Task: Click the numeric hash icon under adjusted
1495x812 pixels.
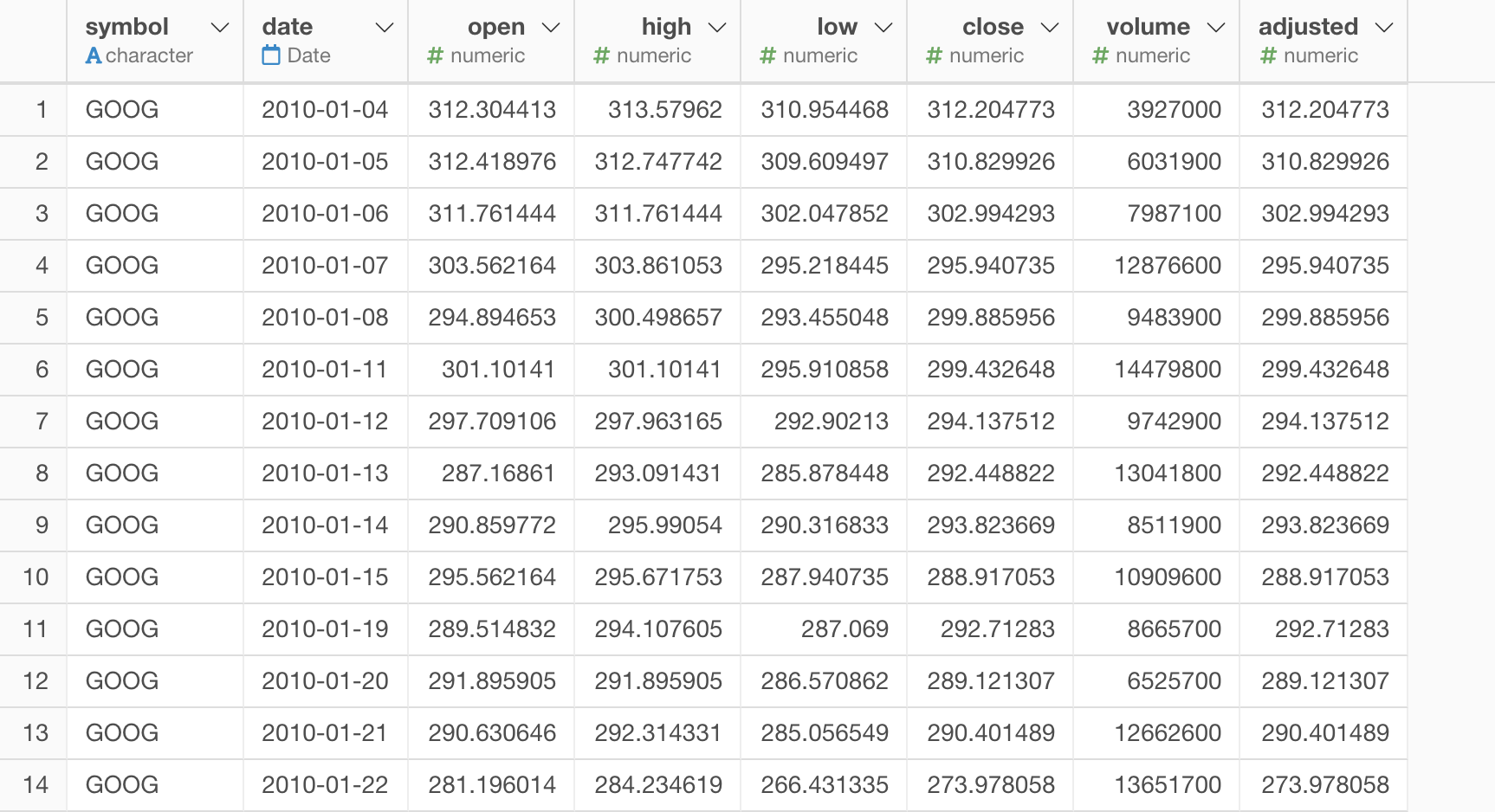Action: [x=1268, y=55]
